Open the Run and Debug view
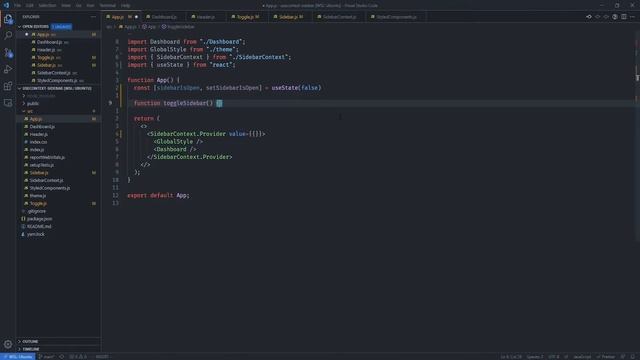This screenshot has width=640, height=360. point(8,69)
